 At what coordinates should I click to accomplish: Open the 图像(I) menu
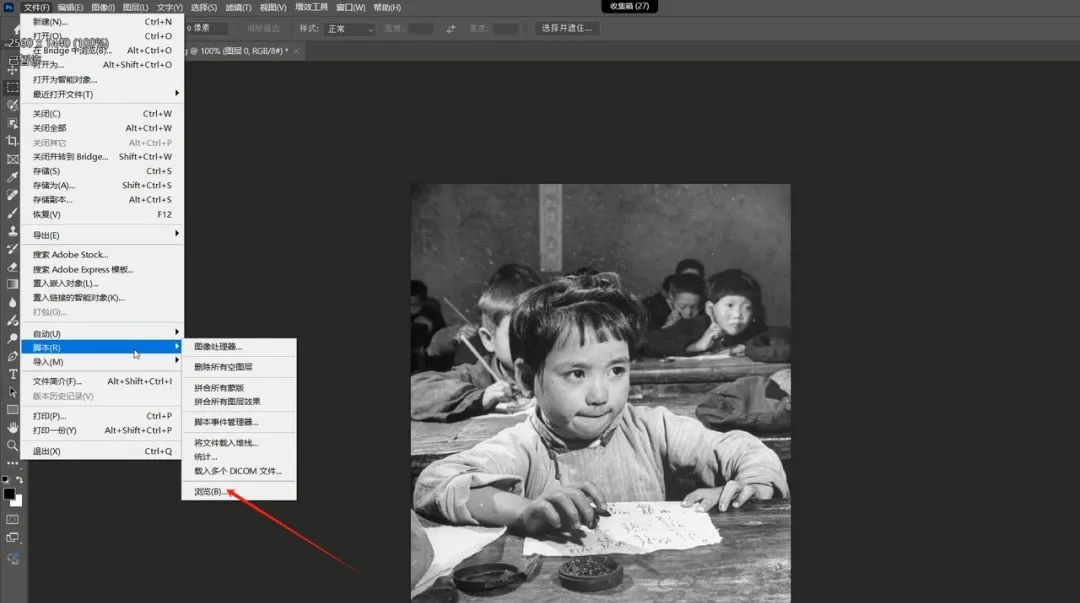103,8
